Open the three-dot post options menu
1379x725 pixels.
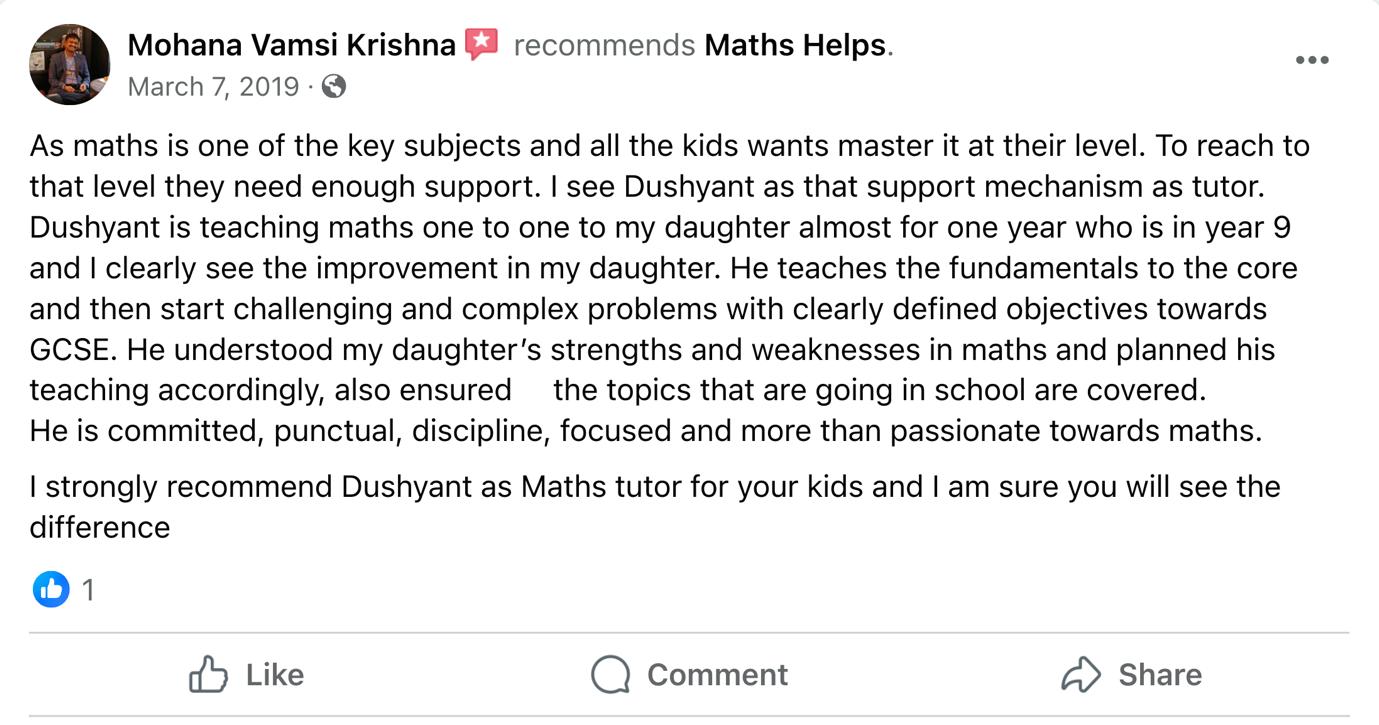1311,60
